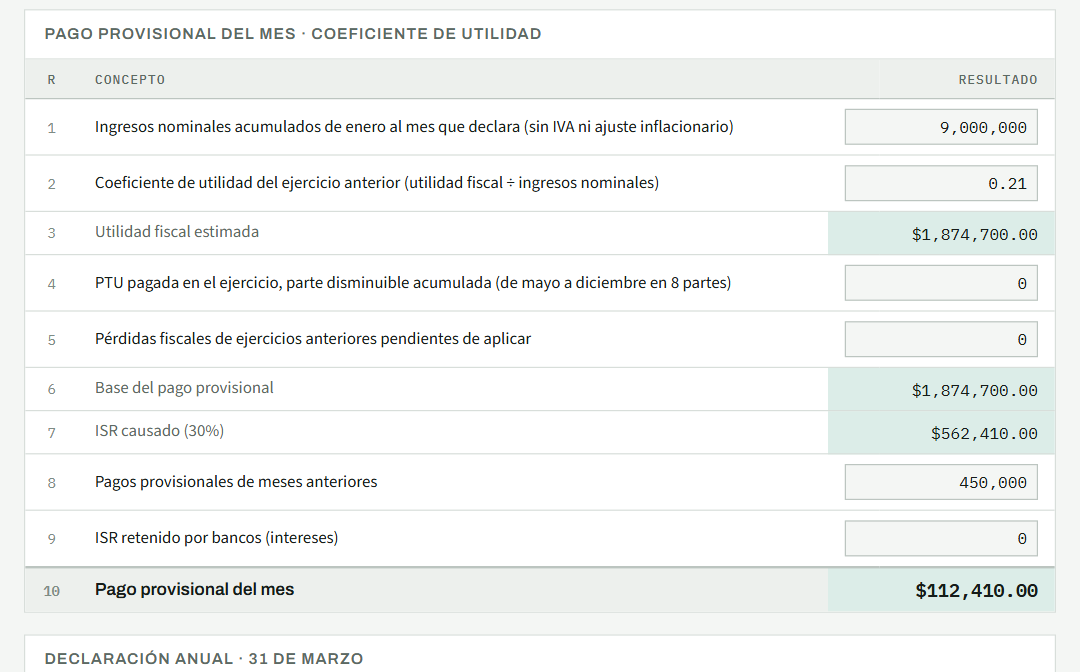The image size is (1080, 672).
Task: Select the PTU pagada en el ejercicio field
Action: 941,283
